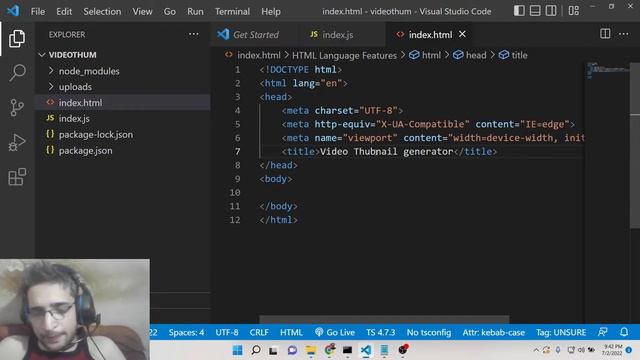The height and width of the screenshot is (360, 640).
Task: Toggle the bottom panel layout button
Action: point(535,11)
